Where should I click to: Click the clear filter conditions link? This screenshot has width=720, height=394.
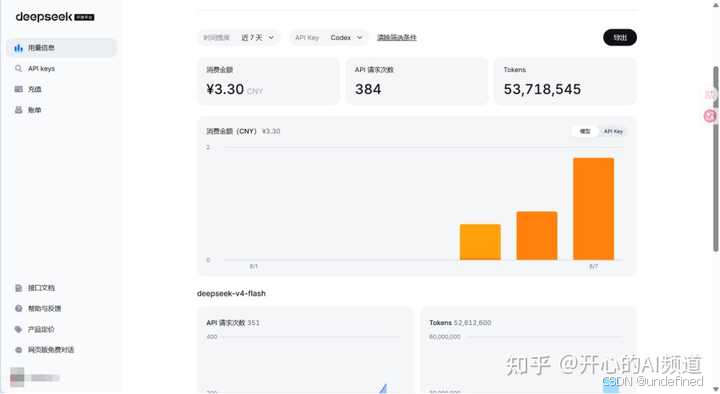pyautogui.click(x=397, y=38)
